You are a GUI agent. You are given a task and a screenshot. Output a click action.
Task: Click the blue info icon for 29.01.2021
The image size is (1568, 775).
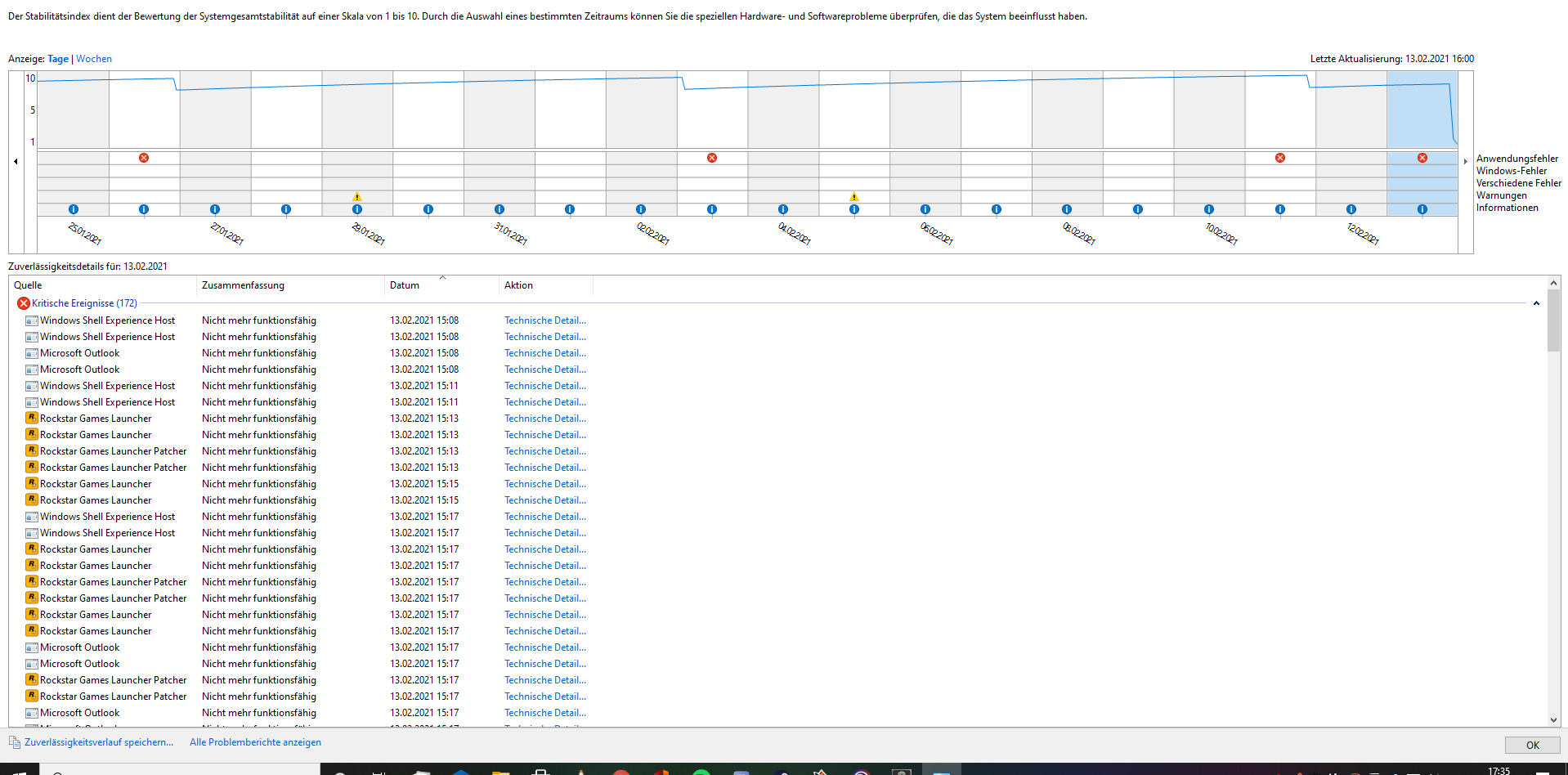point(357,210)
